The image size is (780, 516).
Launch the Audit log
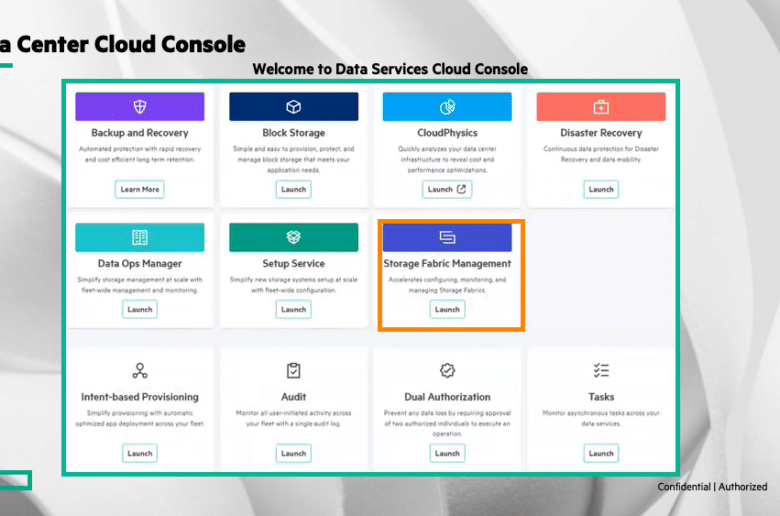293,453
